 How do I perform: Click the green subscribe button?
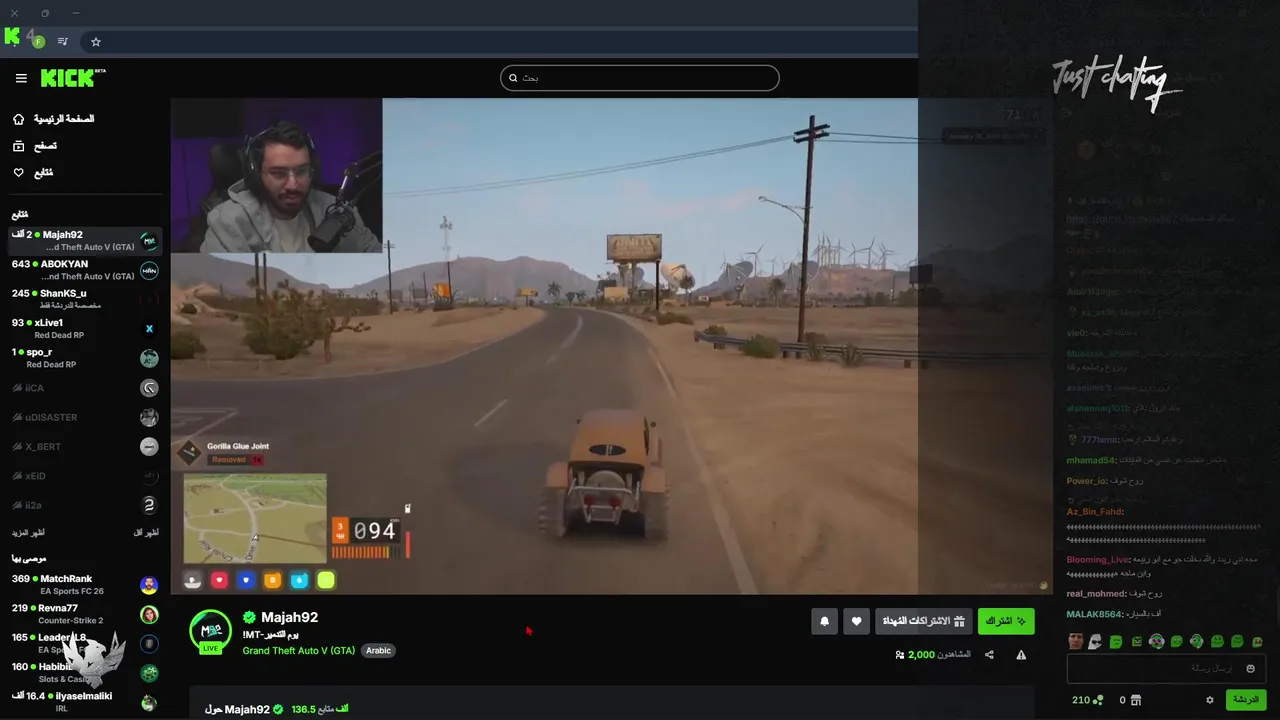[1005, 621]
